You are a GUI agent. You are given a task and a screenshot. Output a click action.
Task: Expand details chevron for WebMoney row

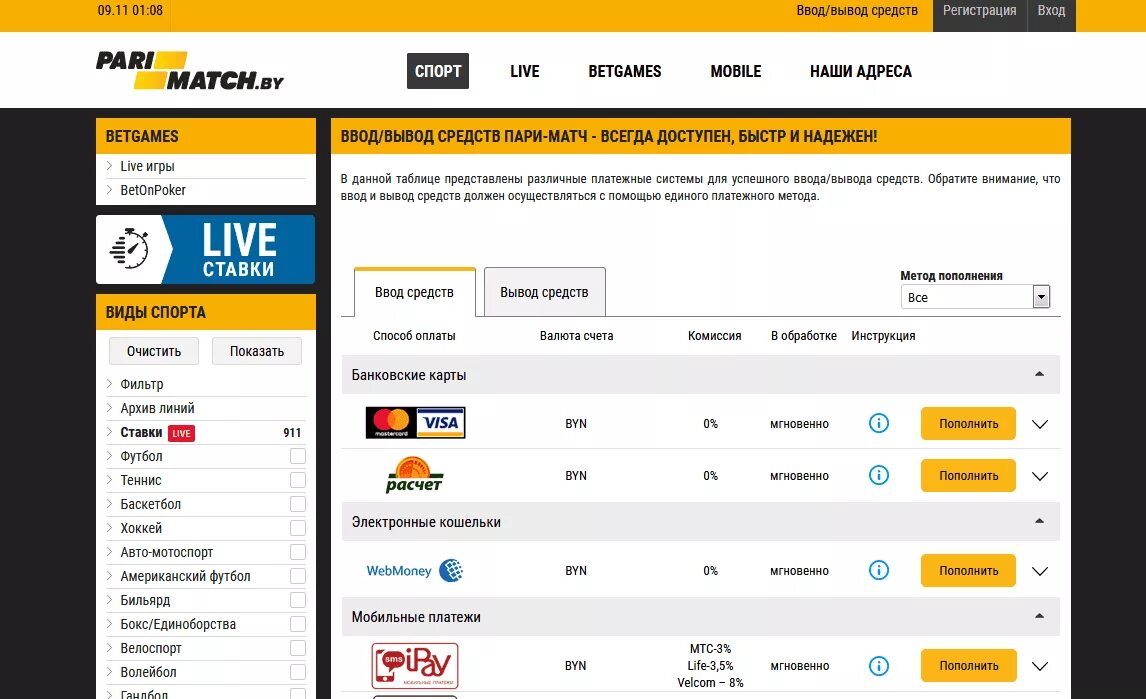[1039, 571]
